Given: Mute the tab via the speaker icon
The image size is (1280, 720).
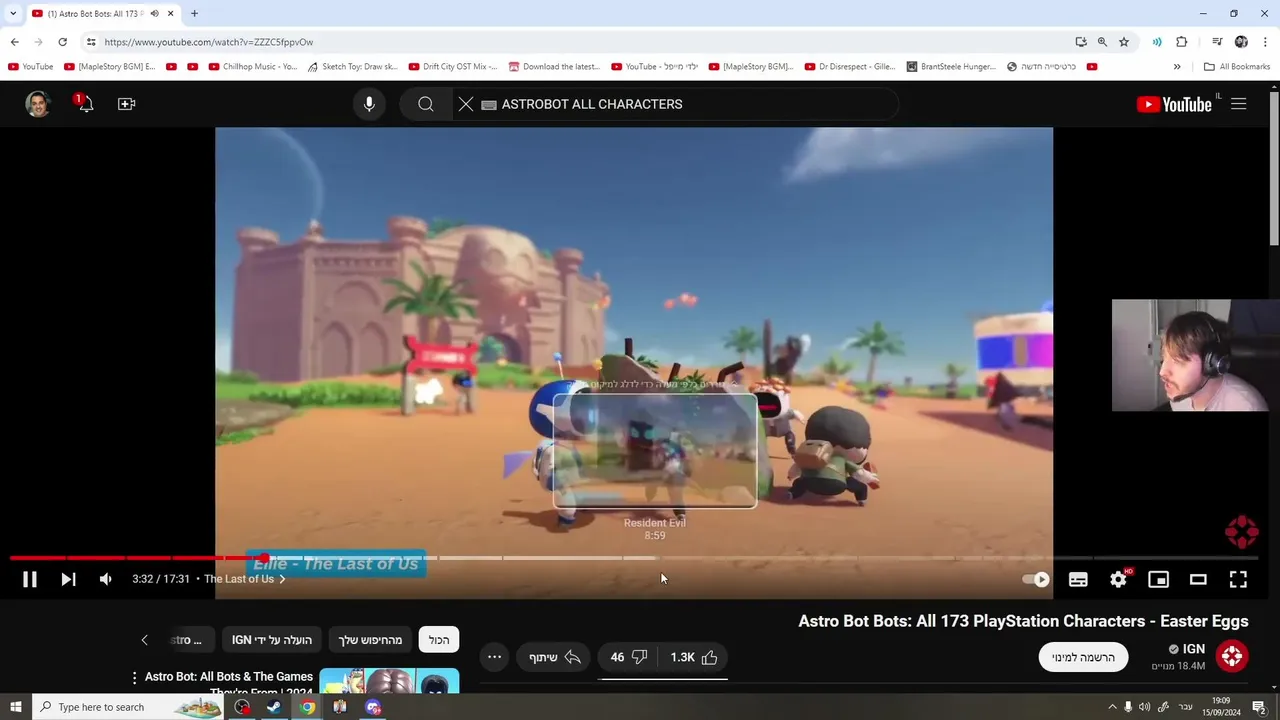Looking at the screenshot, I should click(x=155, y=14).
